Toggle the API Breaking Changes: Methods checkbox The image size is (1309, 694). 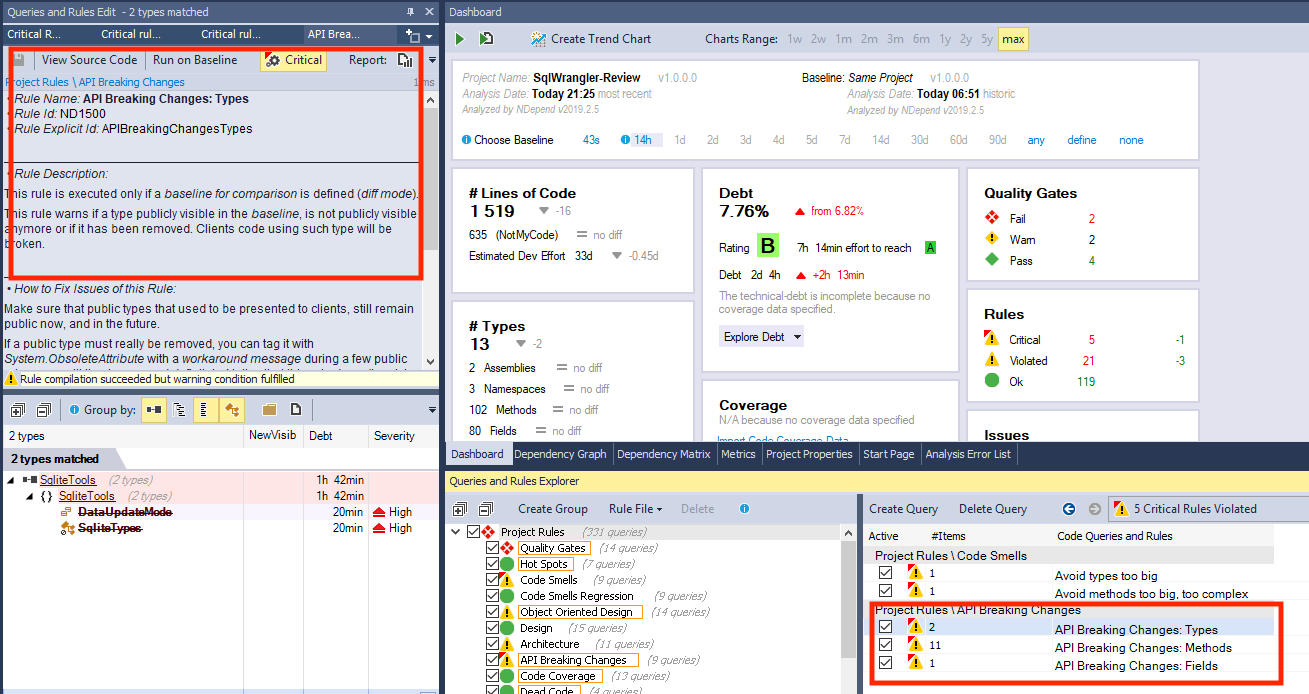point(885,647)
